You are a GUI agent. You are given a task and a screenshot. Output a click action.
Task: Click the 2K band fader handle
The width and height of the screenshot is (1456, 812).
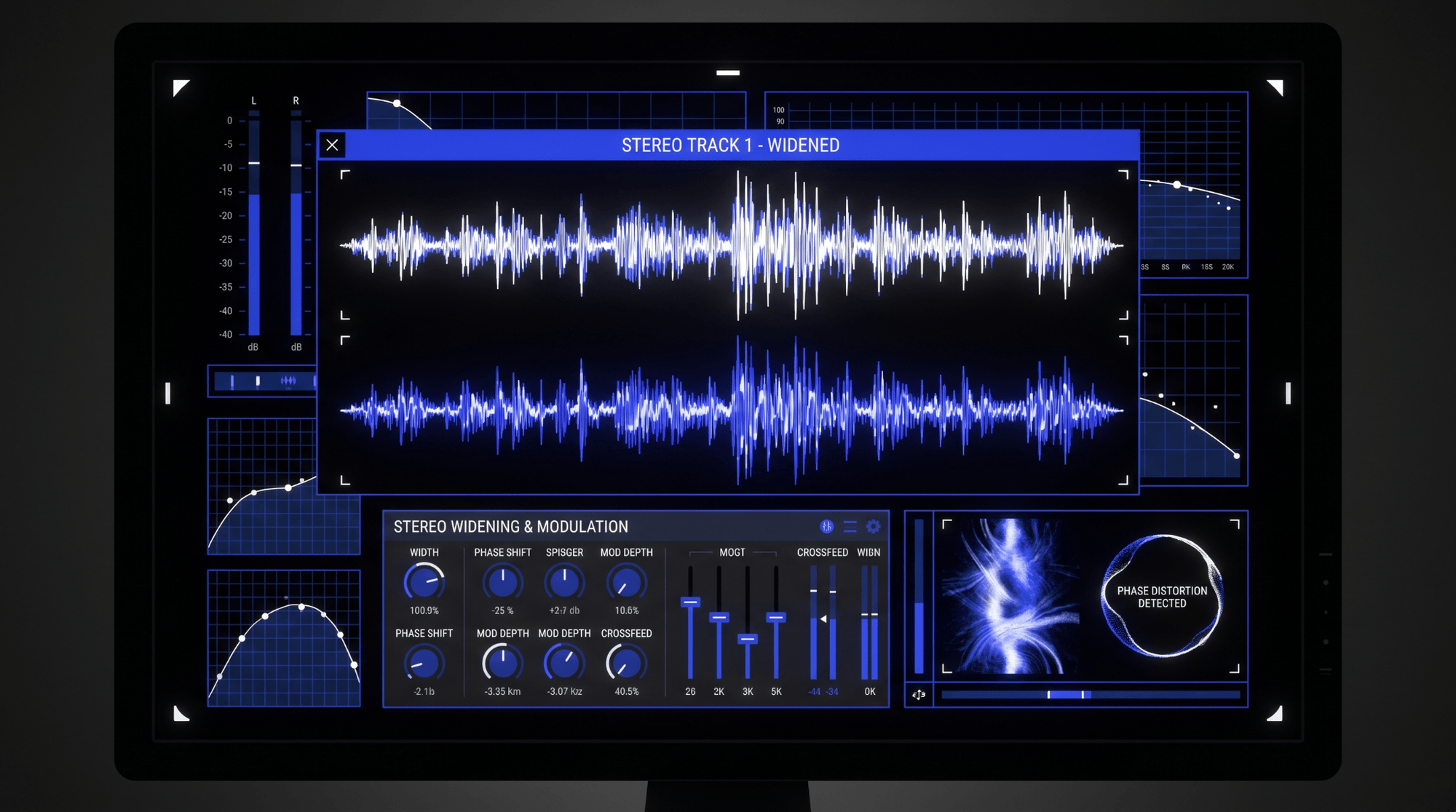click(719, 617)
